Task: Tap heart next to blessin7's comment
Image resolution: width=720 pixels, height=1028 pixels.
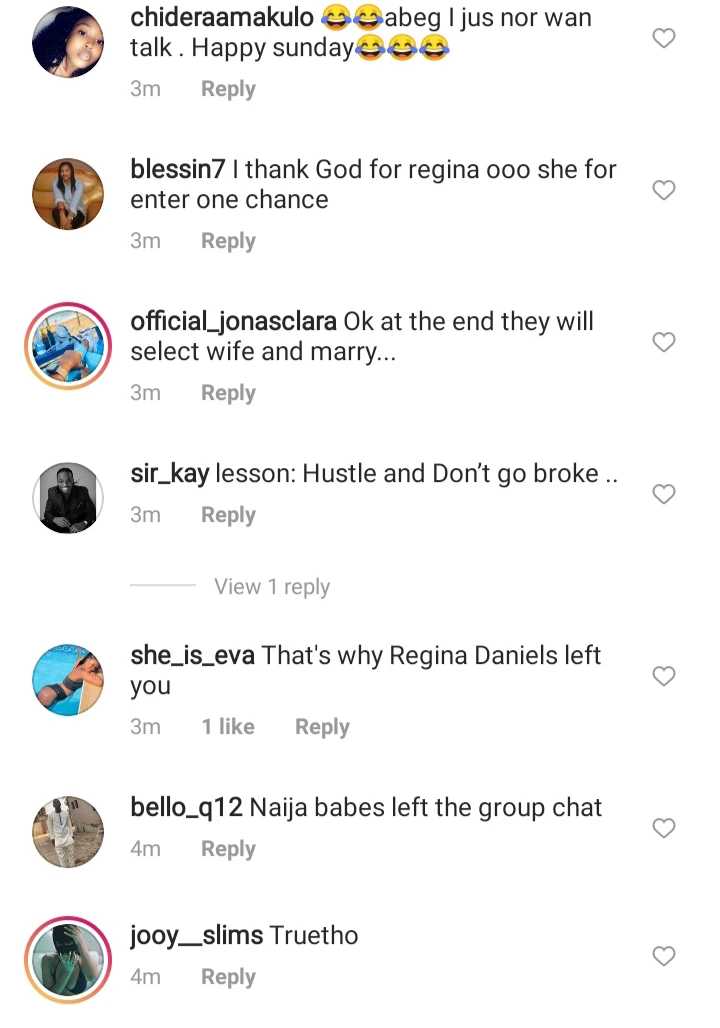Action: (x=664, y=190)
